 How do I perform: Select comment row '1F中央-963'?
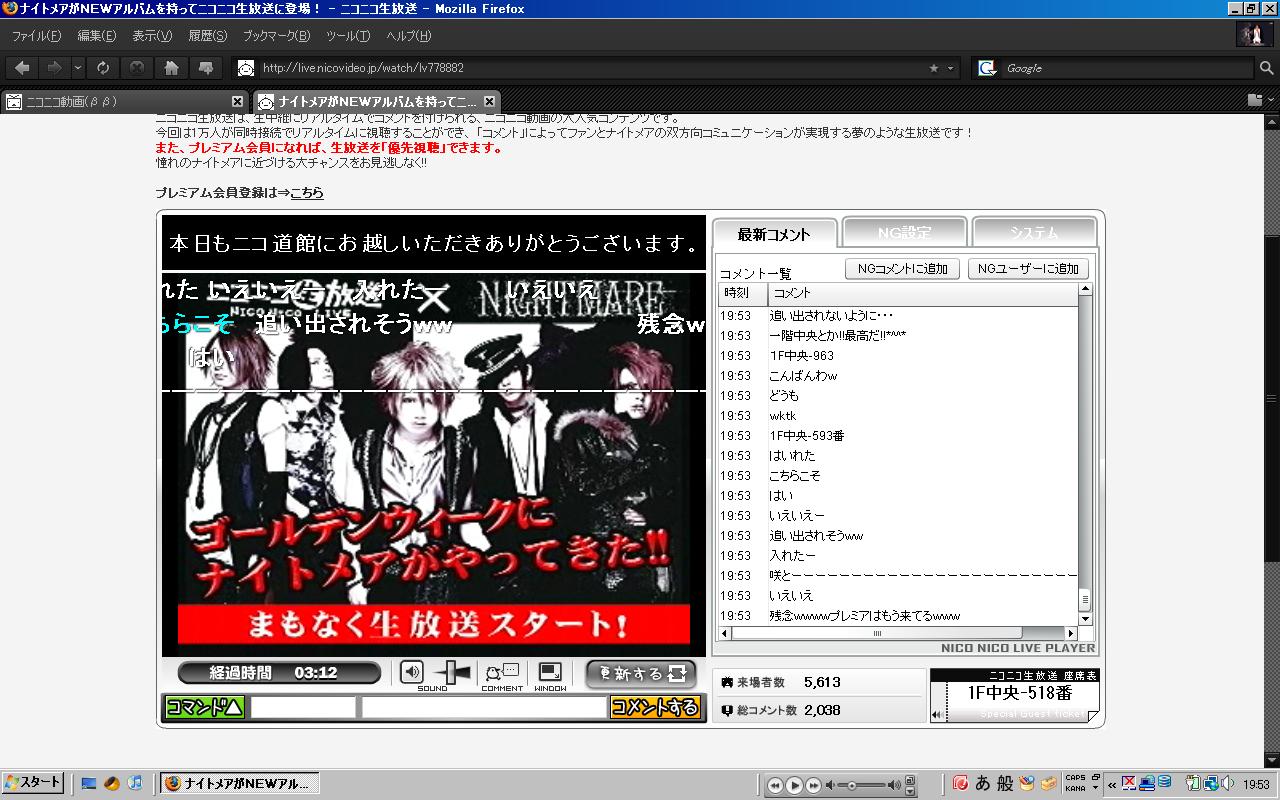click(x=898, y=356)
